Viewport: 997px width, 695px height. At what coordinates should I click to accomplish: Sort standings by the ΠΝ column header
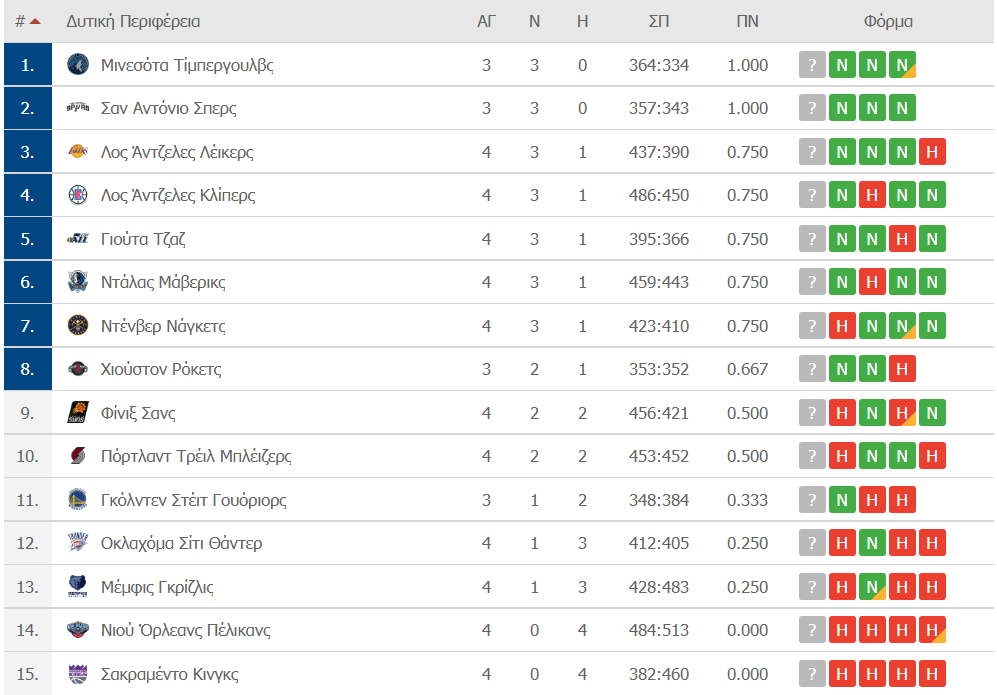tap(747, 22)
